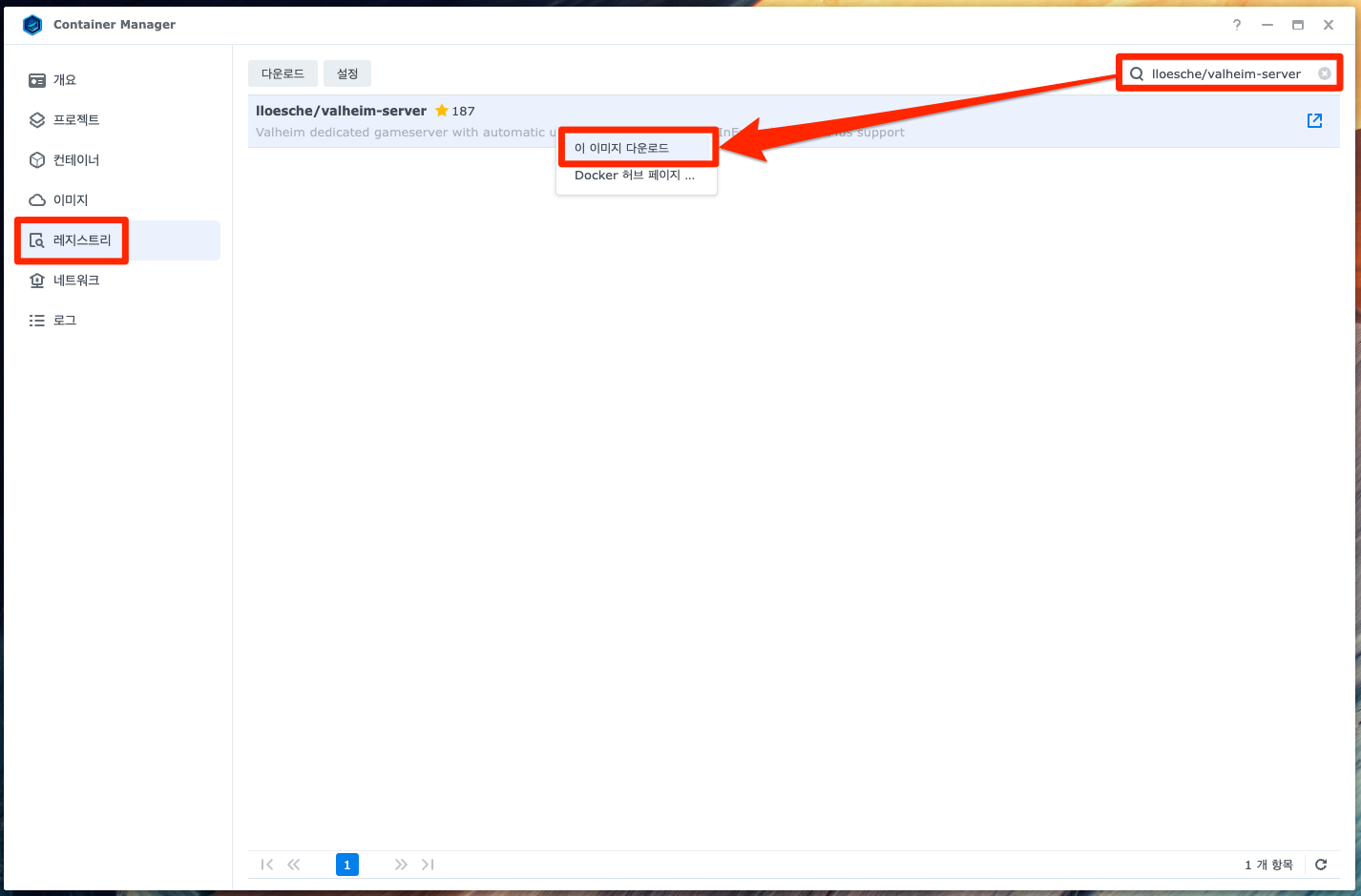Close the Container Manager window
Viewport: 1361px width, 896px height.
1329,25
